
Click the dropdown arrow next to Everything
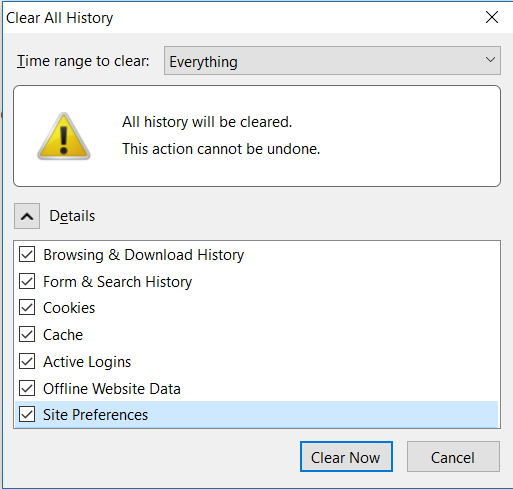tap(490, 60)
